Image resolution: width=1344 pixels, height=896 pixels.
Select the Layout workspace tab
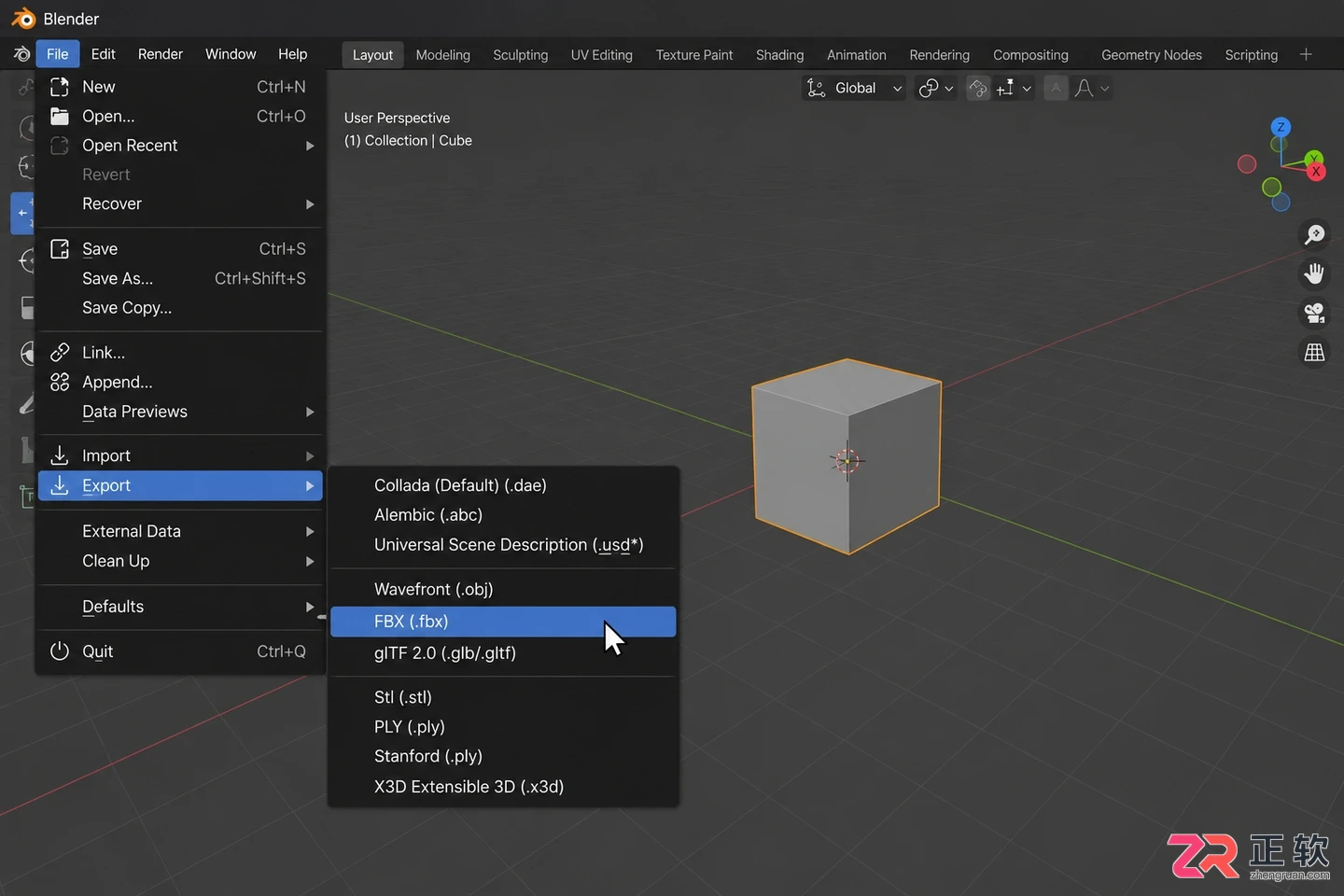[372, 55]
